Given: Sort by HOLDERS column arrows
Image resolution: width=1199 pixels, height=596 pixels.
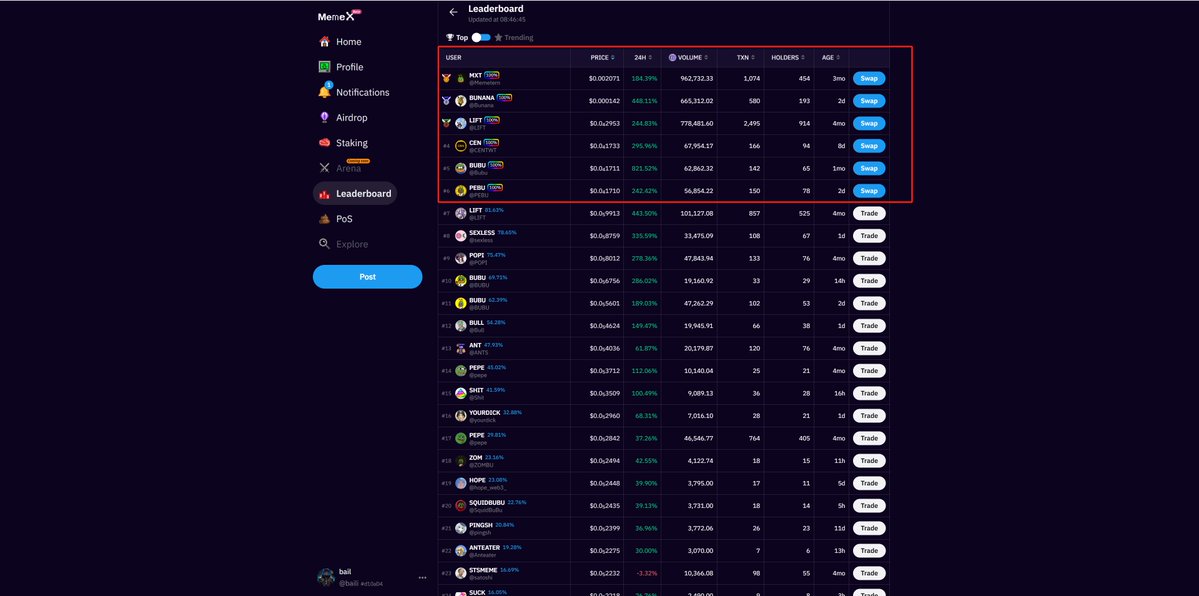Looking at the screenshot, I should point(803,57).
